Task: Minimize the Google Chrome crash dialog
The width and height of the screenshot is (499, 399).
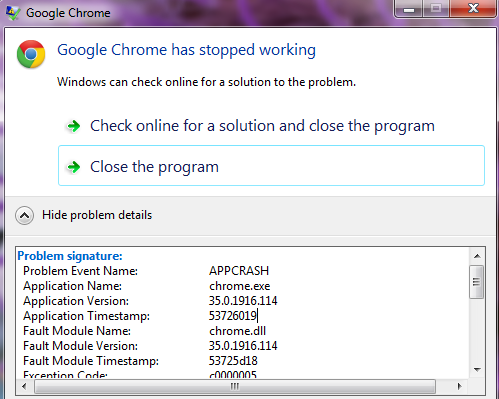Action: (x=409, y=8)
